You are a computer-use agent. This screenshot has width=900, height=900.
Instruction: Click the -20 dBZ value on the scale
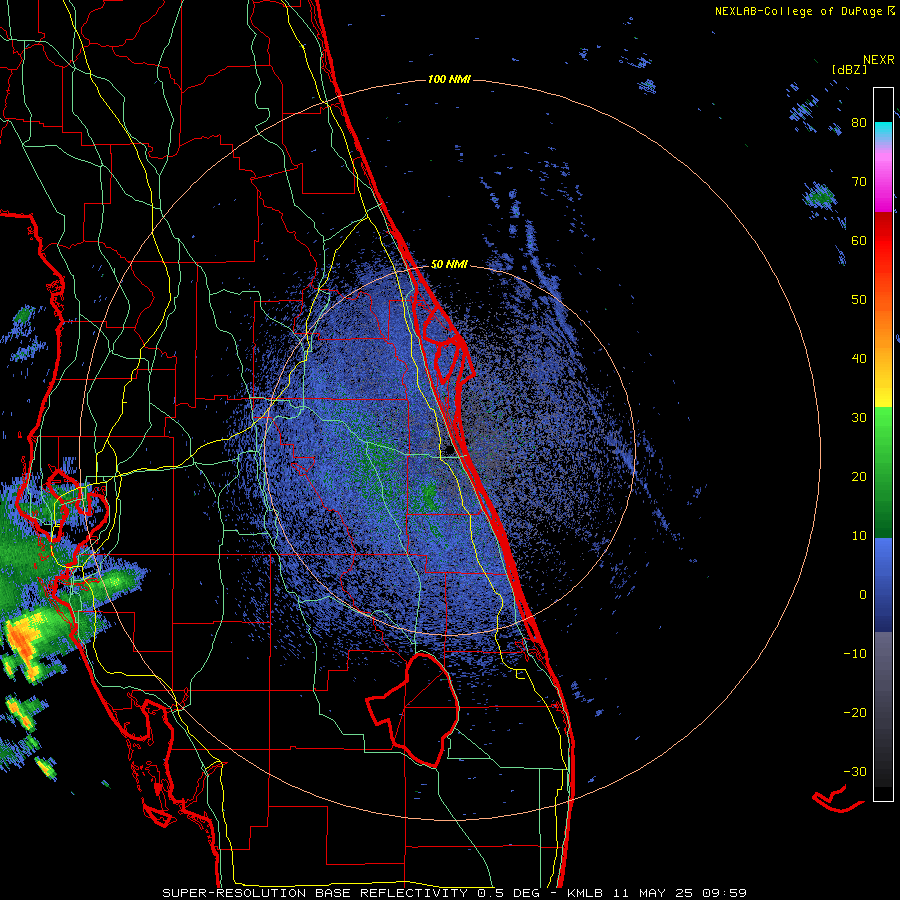[855, 713]
